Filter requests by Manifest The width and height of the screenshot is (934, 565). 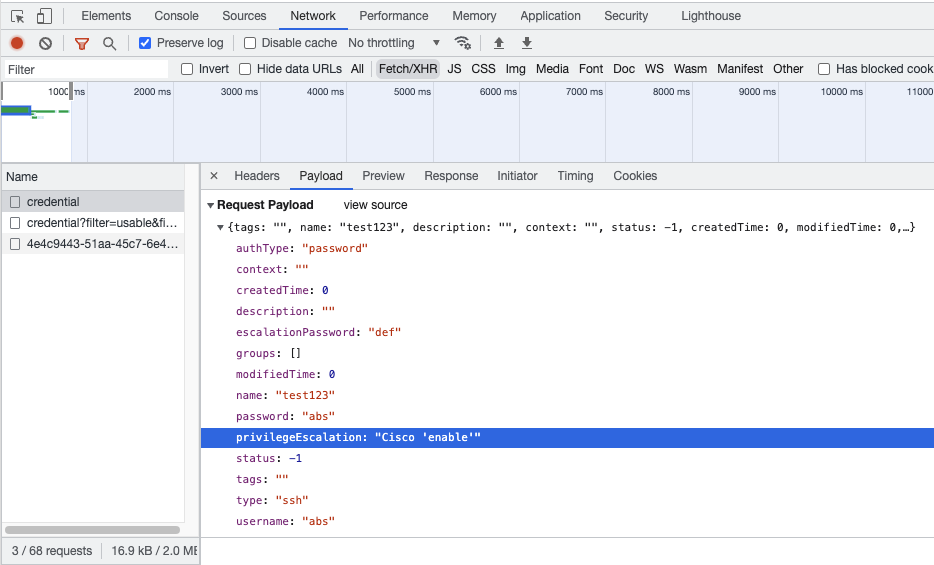point(740,69)
